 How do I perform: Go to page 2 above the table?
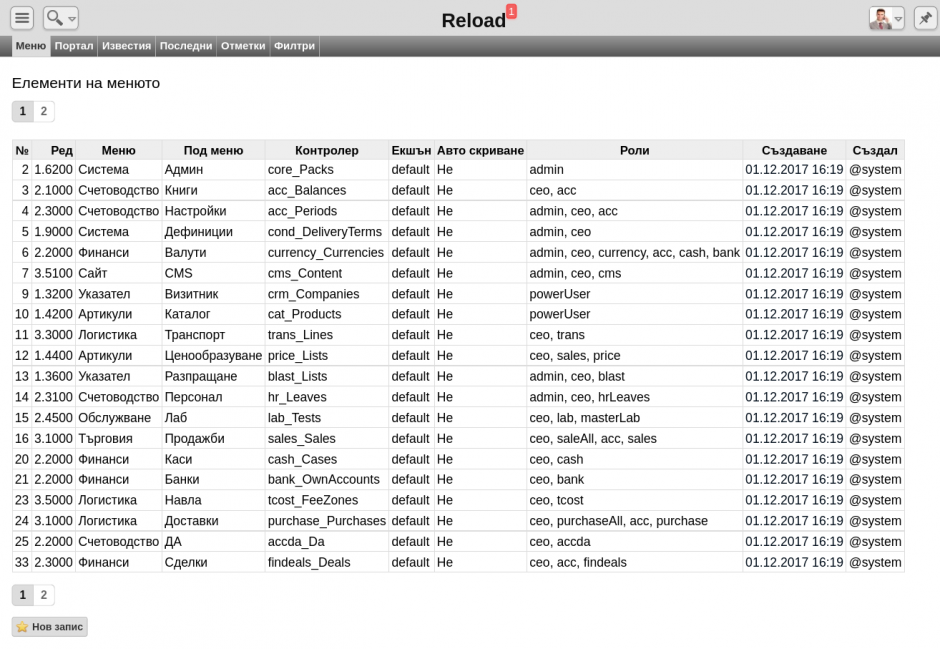click(x=44, y=111)
